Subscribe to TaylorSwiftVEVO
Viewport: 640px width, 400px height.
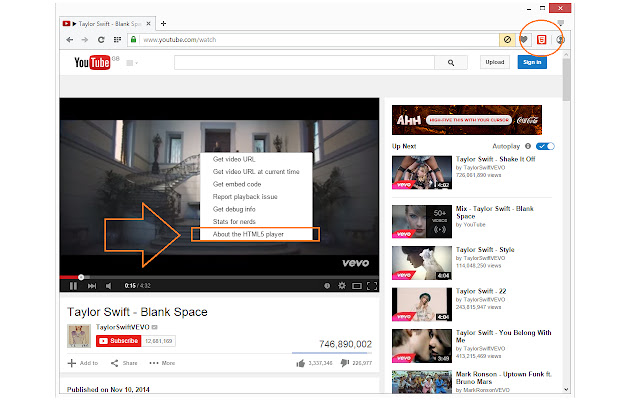tap(118, 341)
